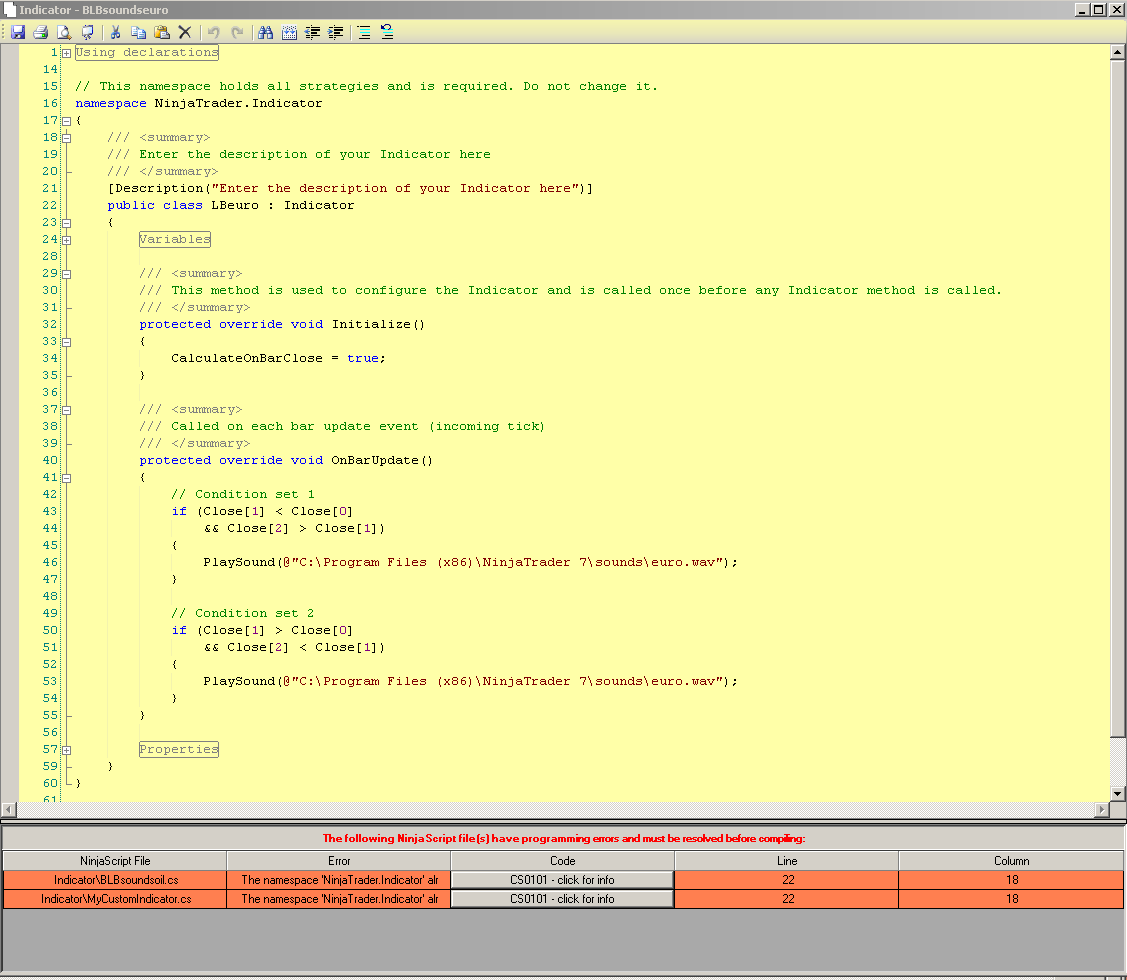Click the collapsed 'Properties' box text
This screenshot has width=1127, height=980.
[x=178, y=749]
